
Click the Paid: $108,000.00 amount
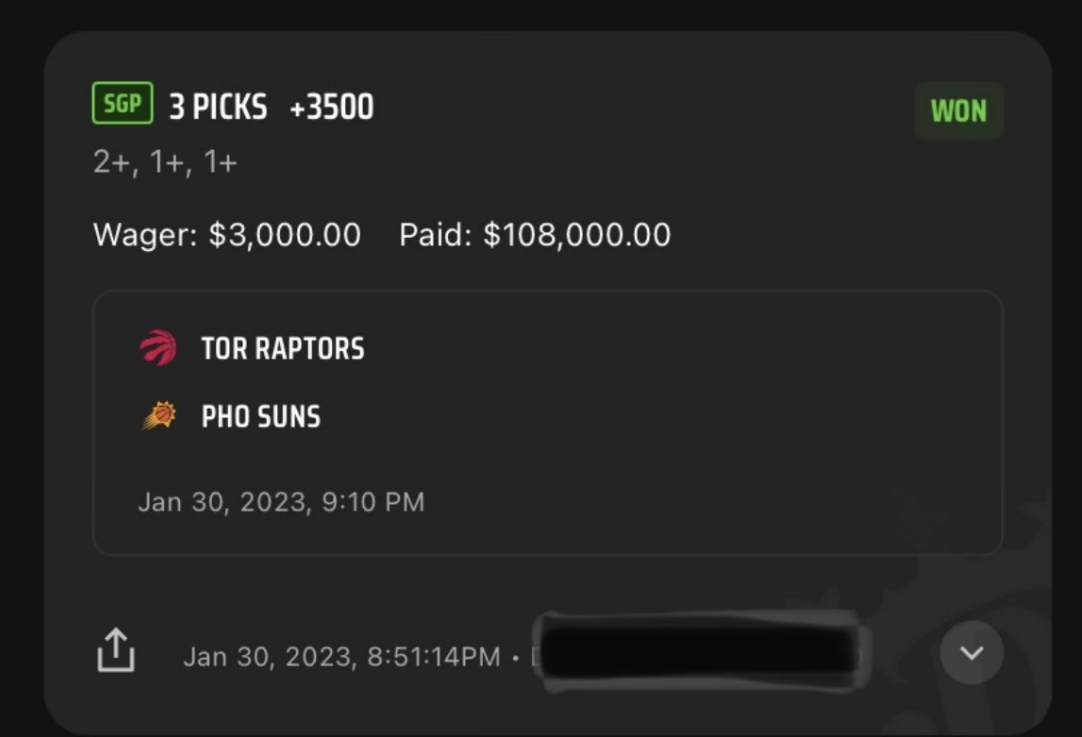click(x=535, y=235)
